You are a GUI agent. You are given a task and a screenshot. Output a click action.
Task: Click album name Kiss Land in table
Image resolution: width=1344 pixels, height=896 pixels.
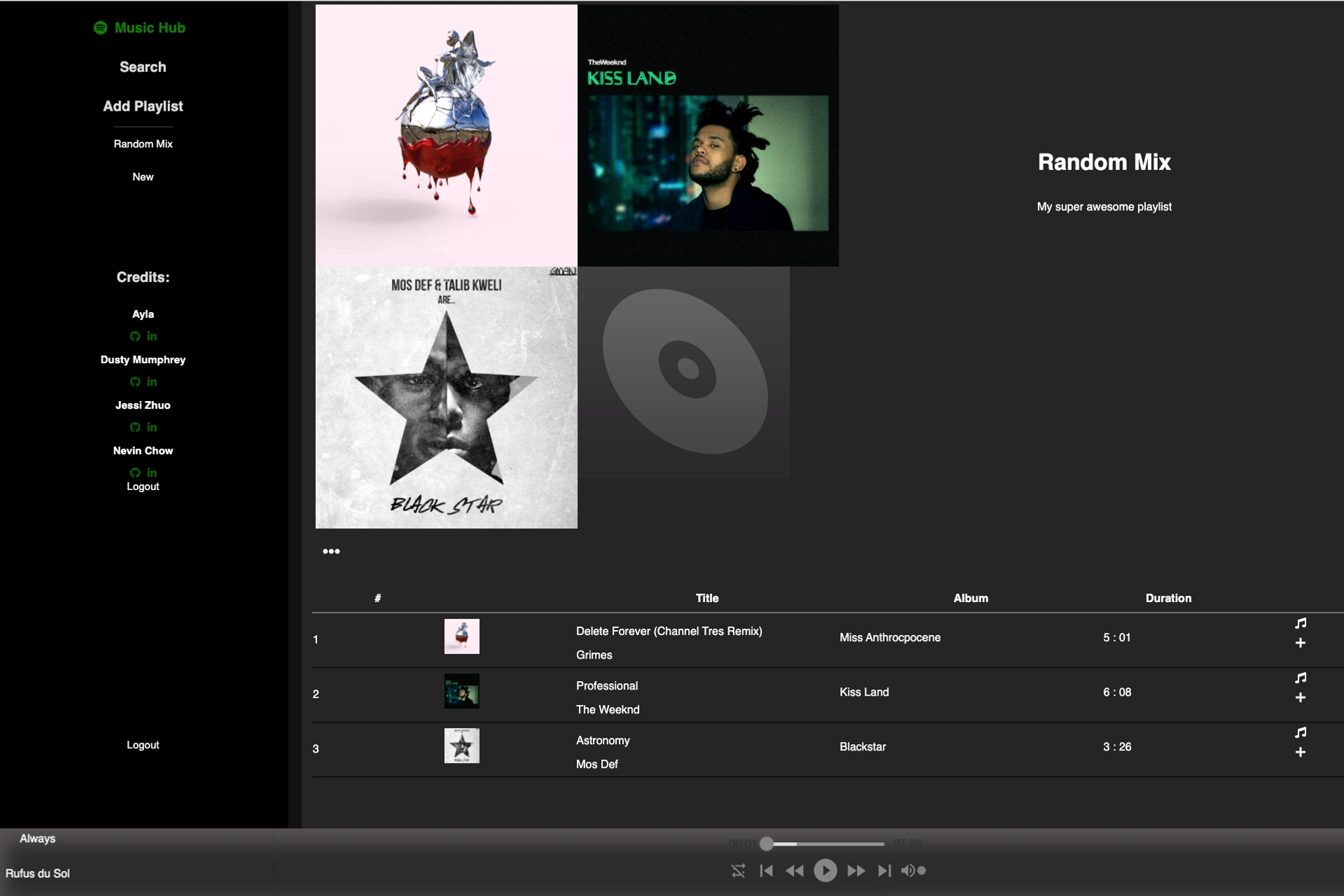coord(864,692)
